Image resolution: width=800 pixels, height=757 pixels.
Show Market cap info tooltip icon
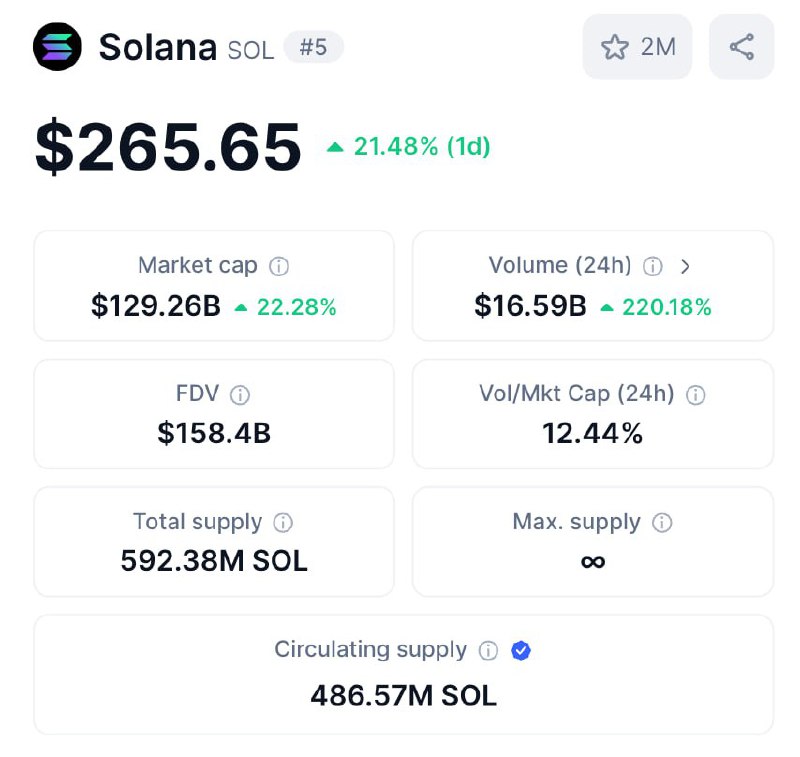(x=279, y=266)
